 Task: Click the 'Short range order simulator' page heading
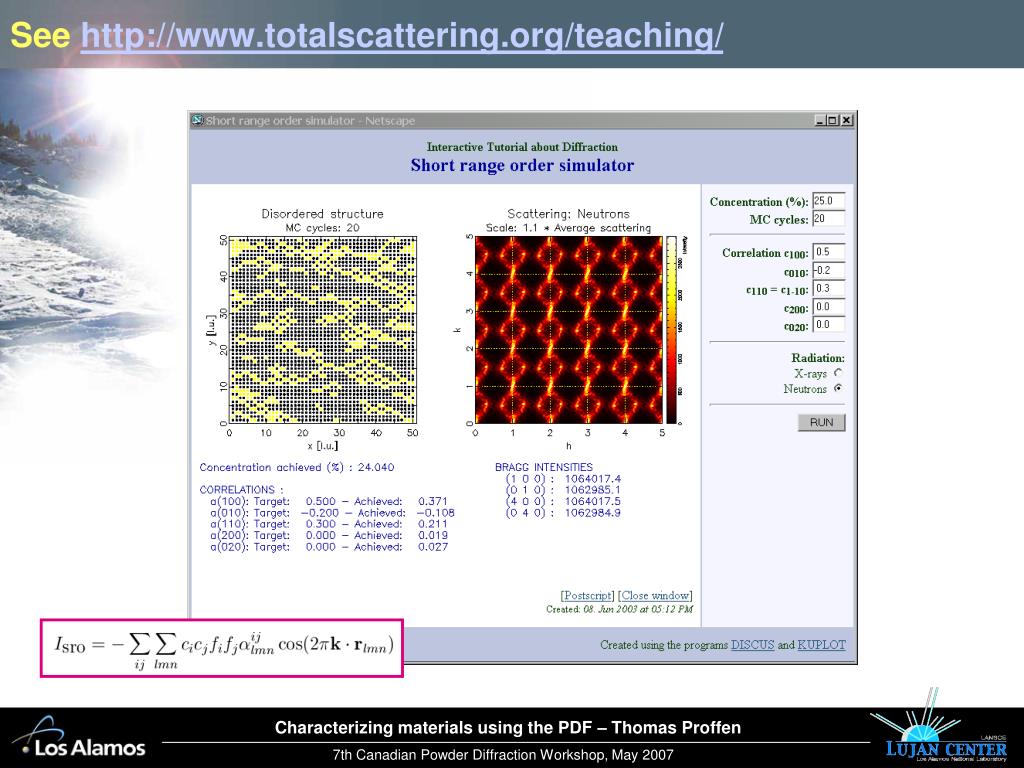[x=522, y=165]
